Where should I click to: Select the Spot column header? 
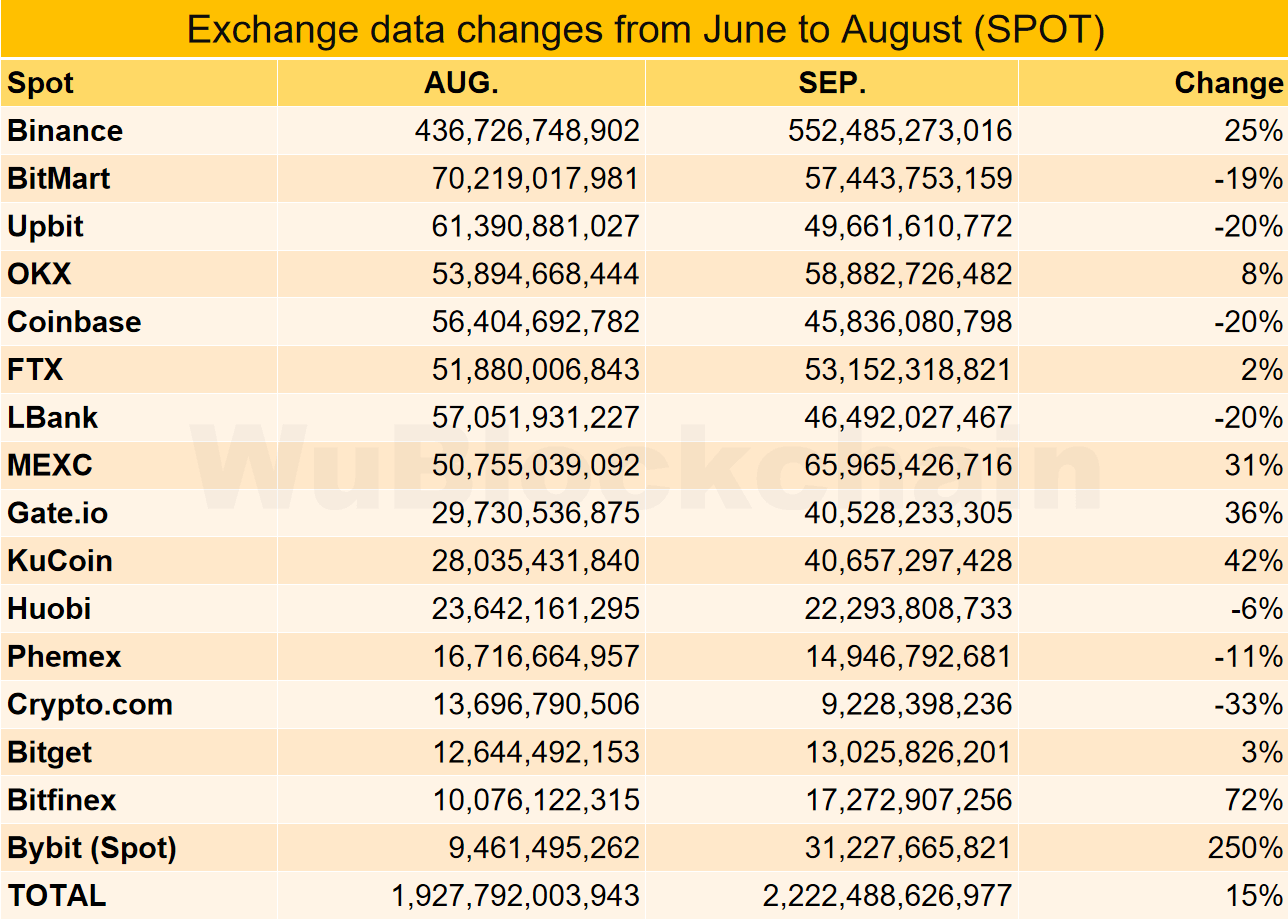click(x=41, y=83)
